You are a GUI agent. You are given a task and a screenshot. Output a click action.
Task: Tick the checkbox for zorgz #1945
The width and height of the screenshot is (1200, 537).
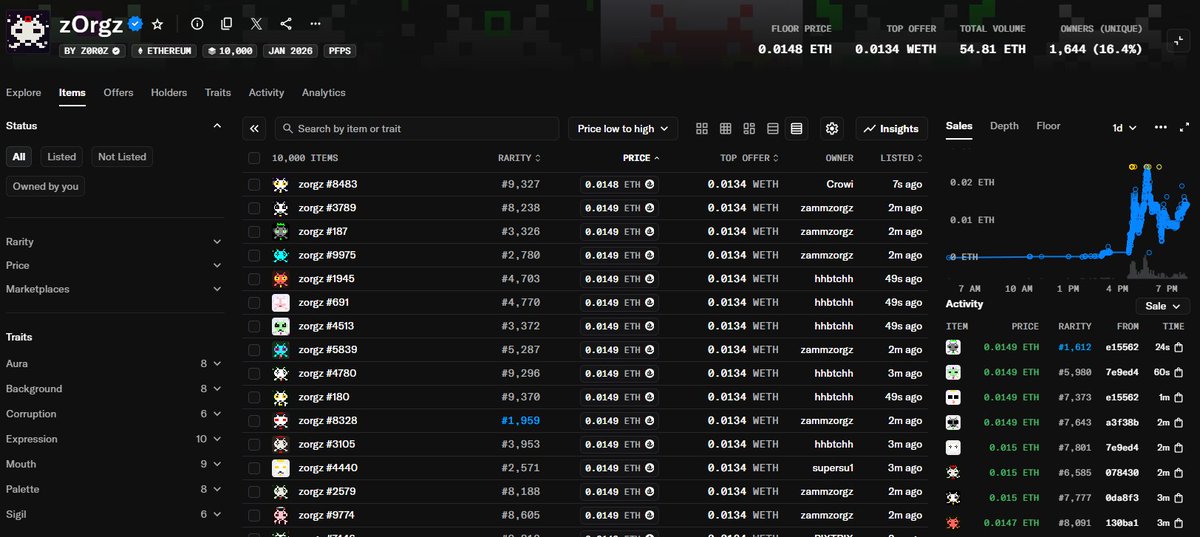[254, 279]
